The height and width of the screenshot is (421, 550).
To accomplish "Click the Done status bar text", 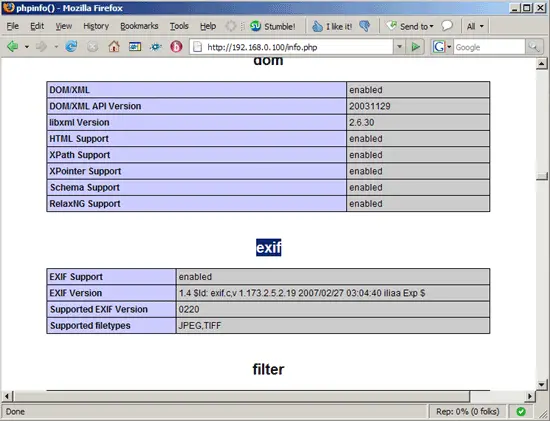I will (15, 411).
